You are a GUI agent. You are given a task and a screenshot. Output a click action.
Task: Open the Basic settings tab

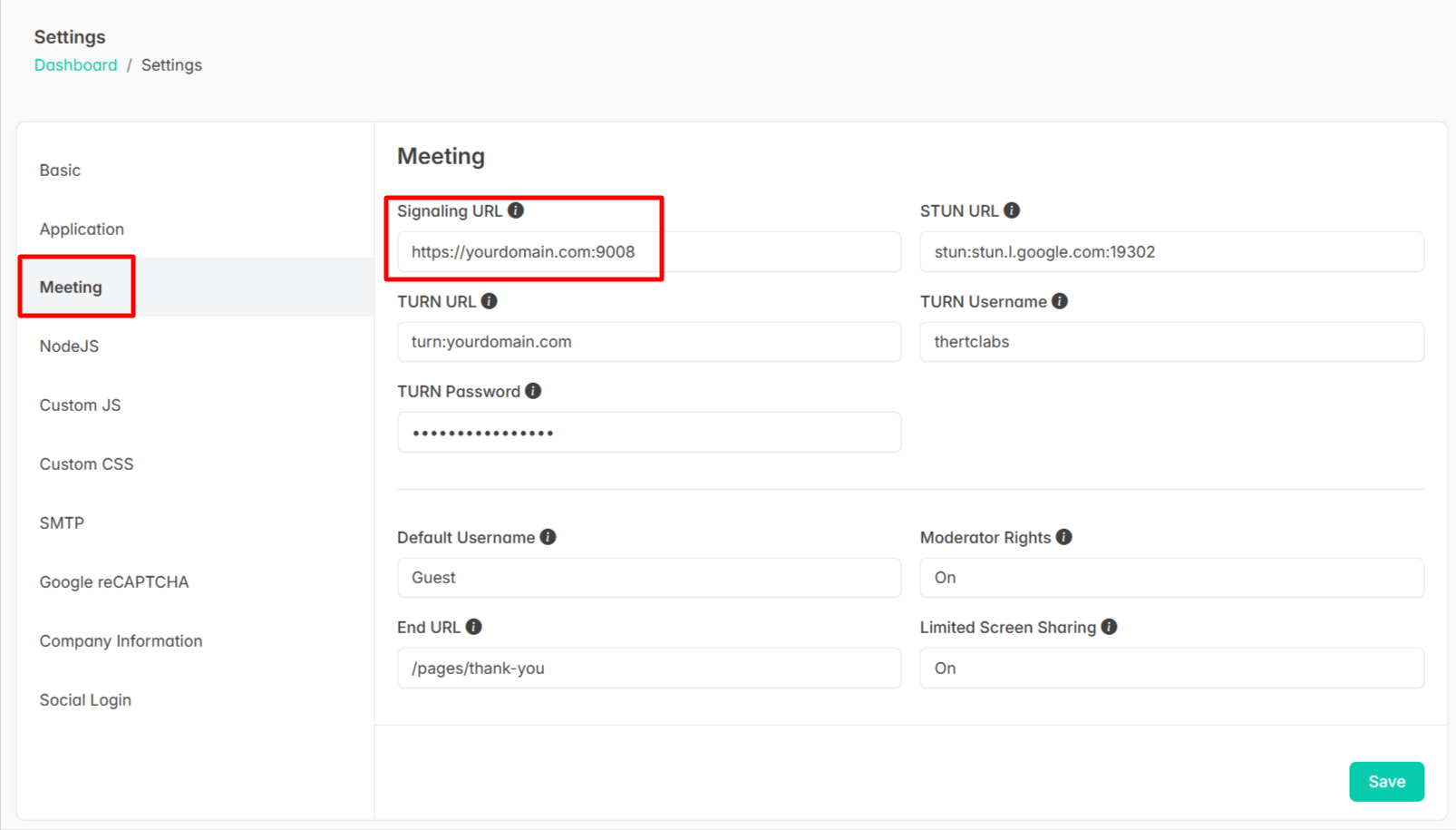coord(60,171)
